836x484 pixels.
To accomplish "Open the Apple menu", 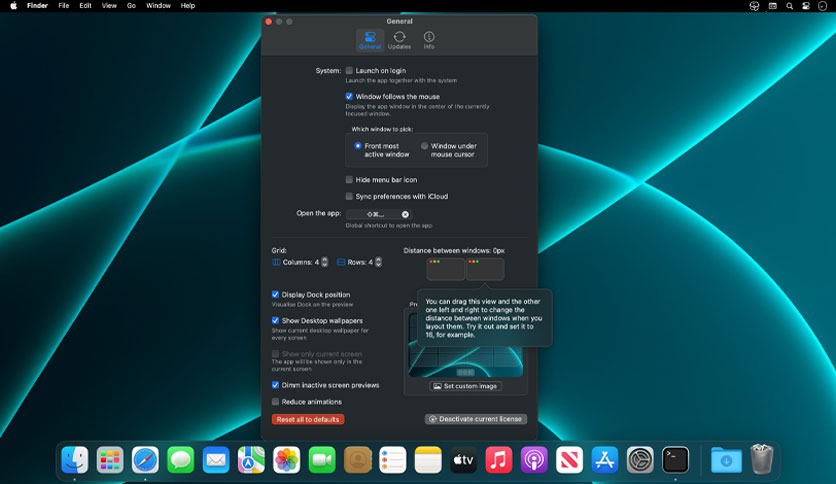I will click(13, 6).
